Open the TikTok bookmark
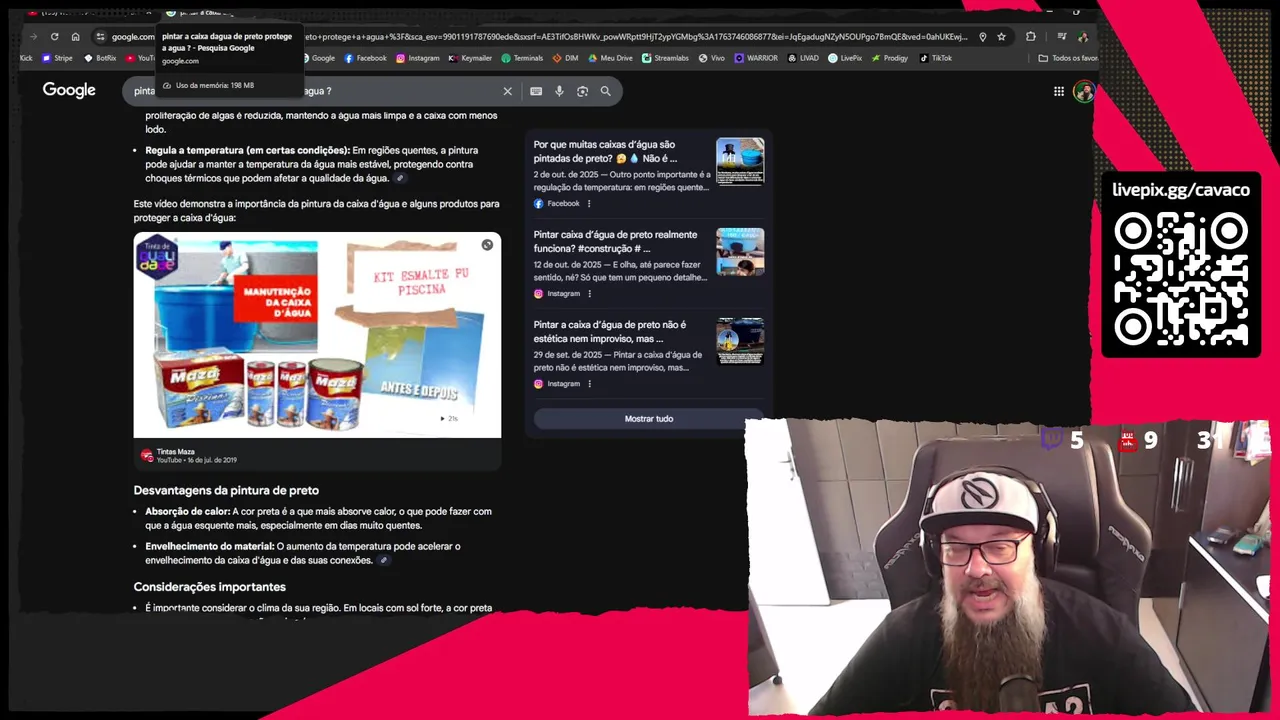 (935, 58)
